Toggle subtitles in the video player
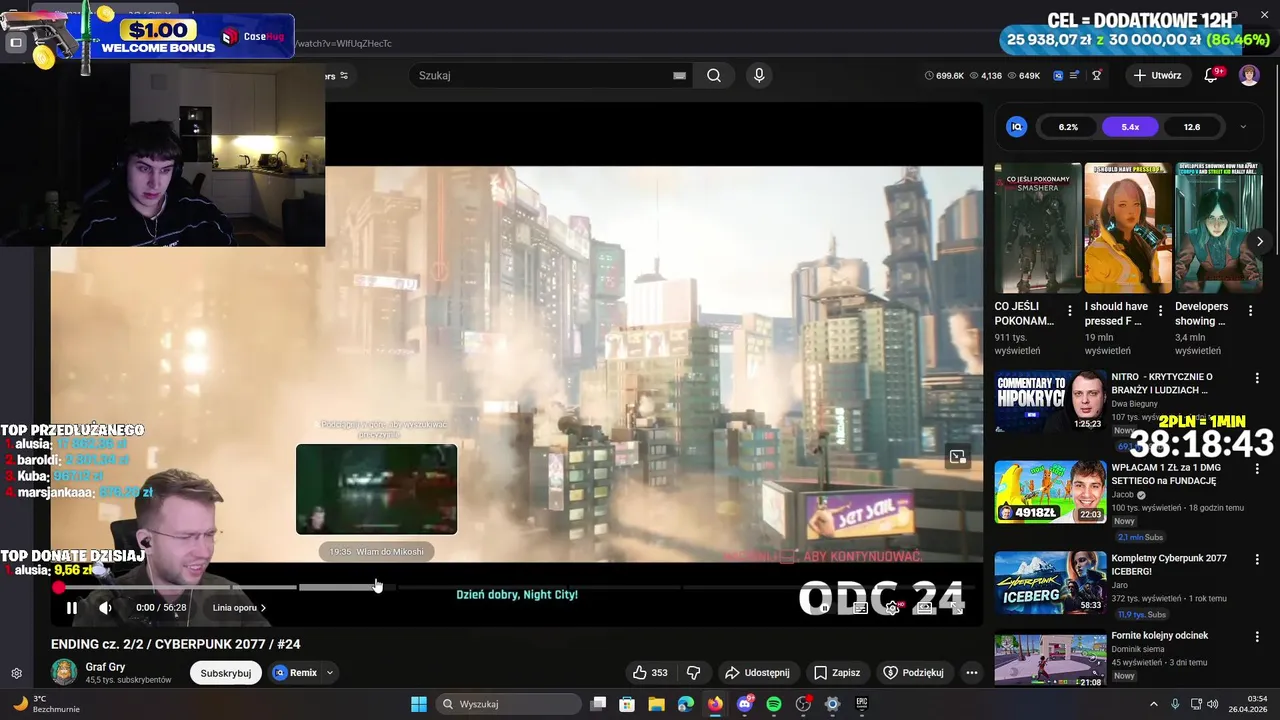This screenshot has width=1280, height=720. (860, 608)
